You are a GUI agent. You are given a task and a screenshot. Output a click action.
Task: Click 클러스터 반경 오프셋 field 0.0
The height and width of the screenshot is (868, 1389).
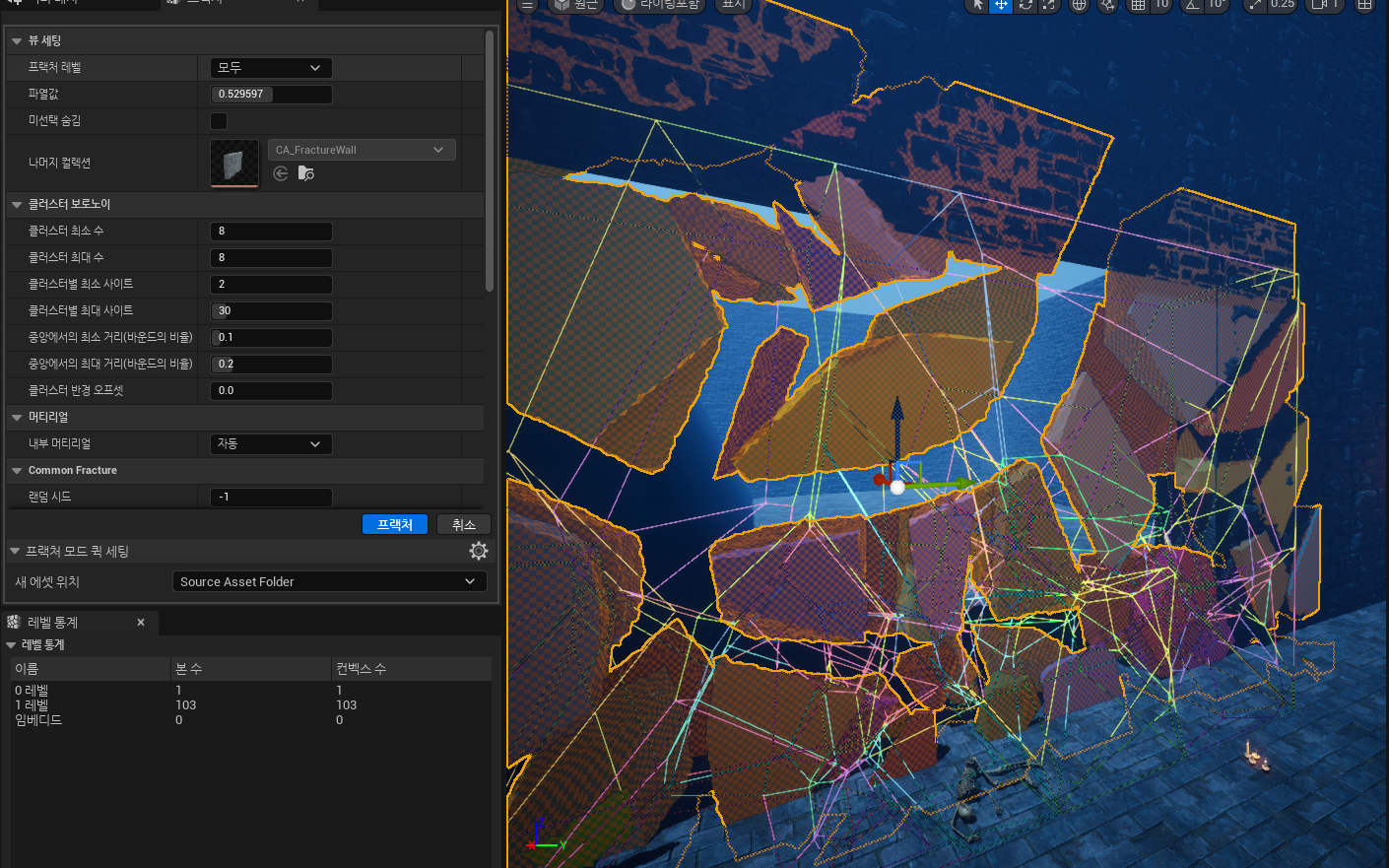tap(271, 391)
